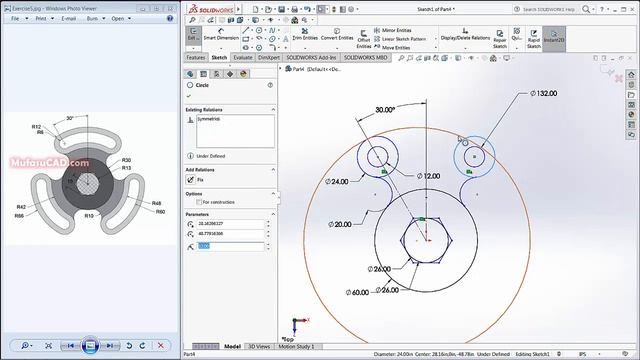Select Symmetric in Existing Relations list
640x360 pixels.
click(209, 119)
